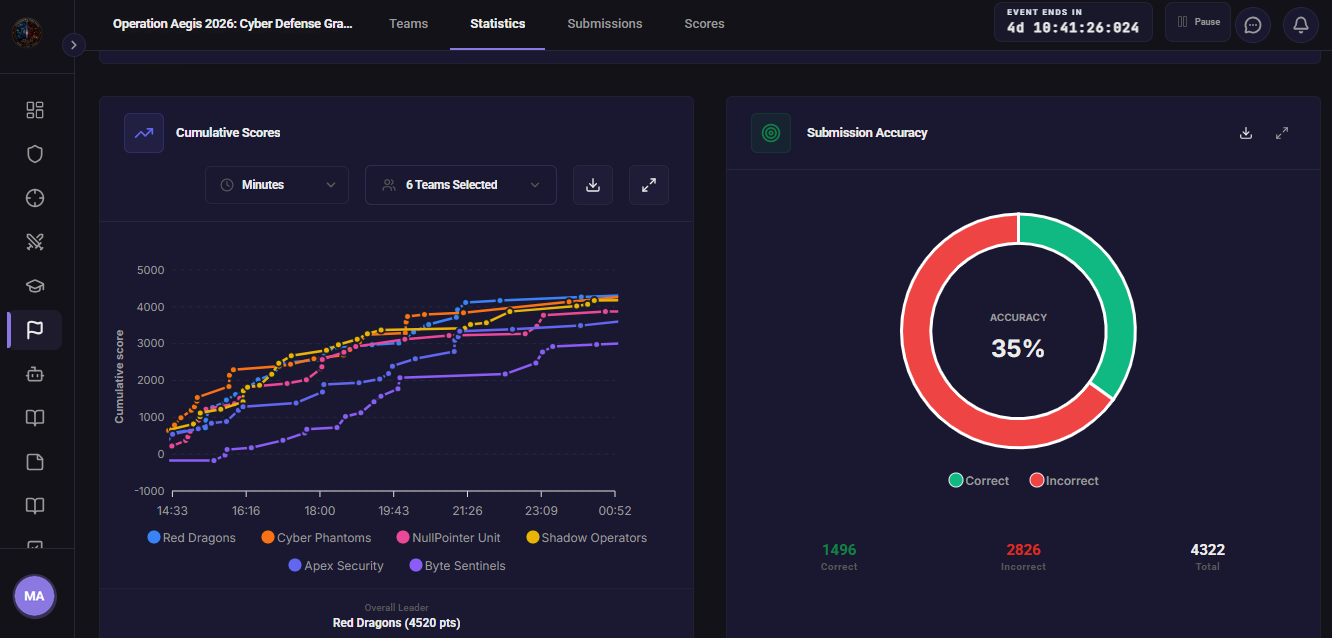Viewport: 1332px width, 638px height.
Task: Click the Cumulative Scores heading
Action: click(228, 133)
